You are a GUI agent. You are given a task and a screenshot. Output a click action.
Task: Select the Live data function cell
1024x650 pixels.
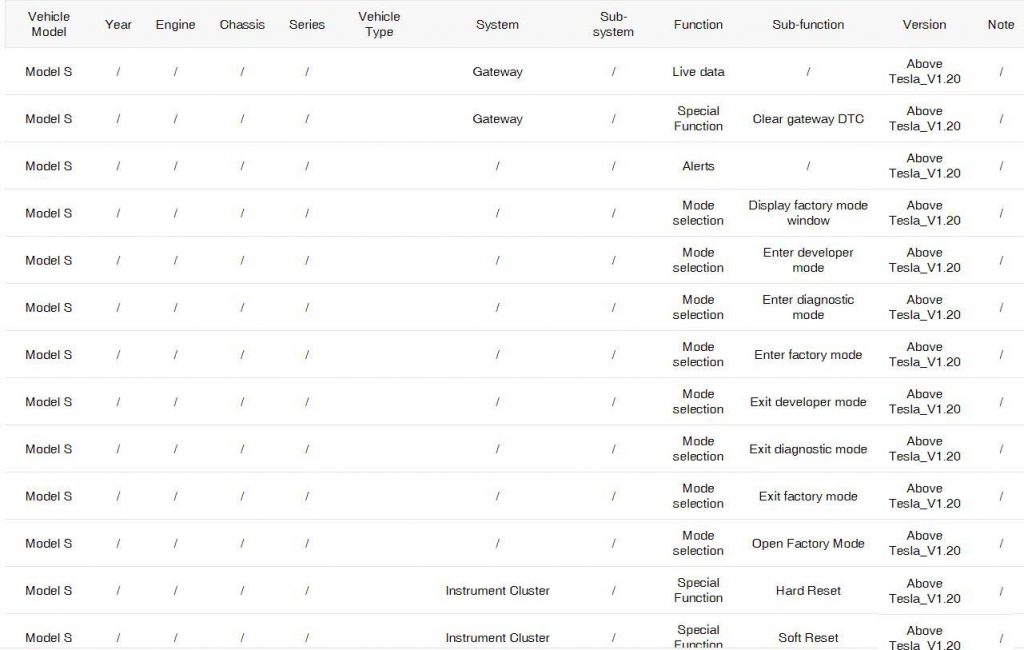pyautogui.click(x=698, y=72)
